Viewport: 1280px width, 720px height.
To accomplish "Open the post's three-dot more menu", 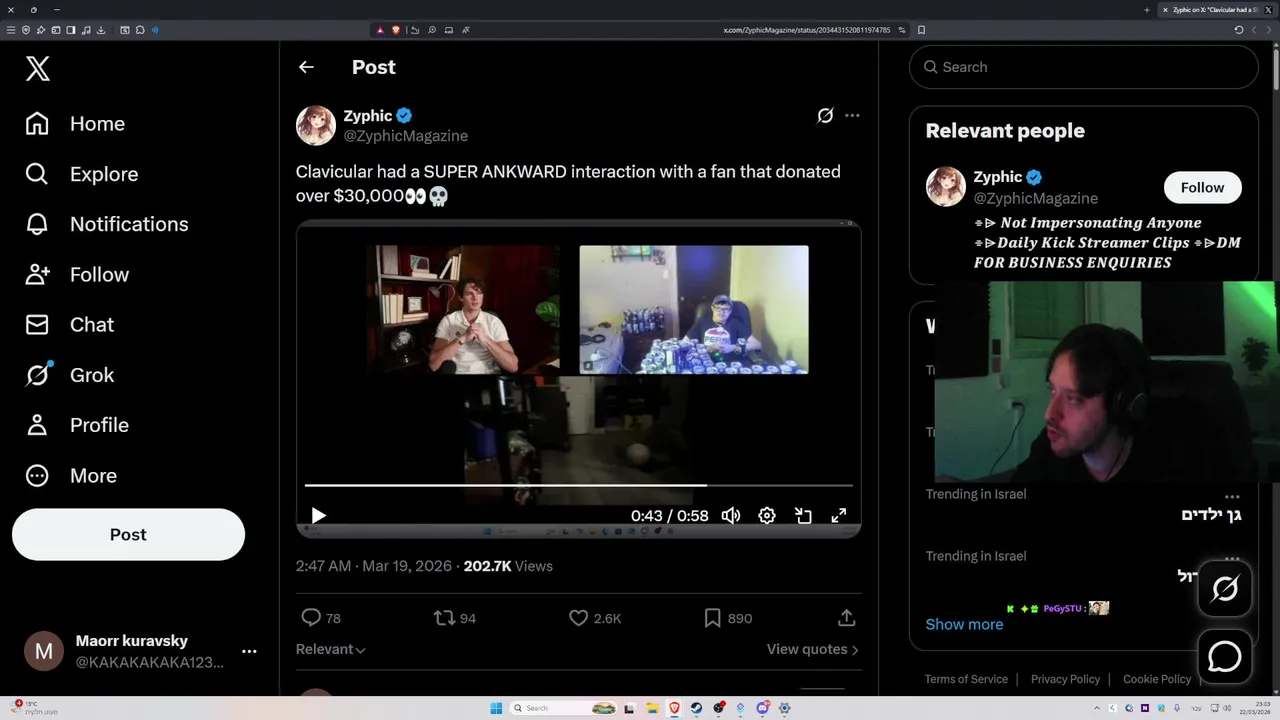I will 852,115.
